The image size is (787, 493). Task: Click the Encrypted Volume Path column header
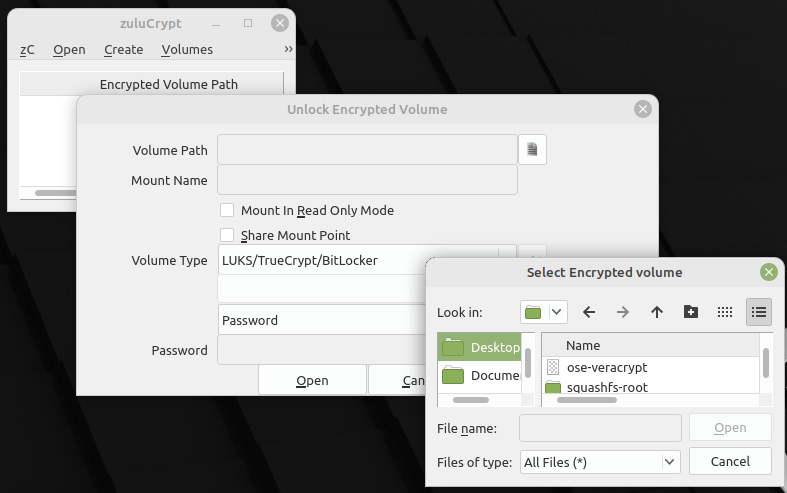(152, 84)
